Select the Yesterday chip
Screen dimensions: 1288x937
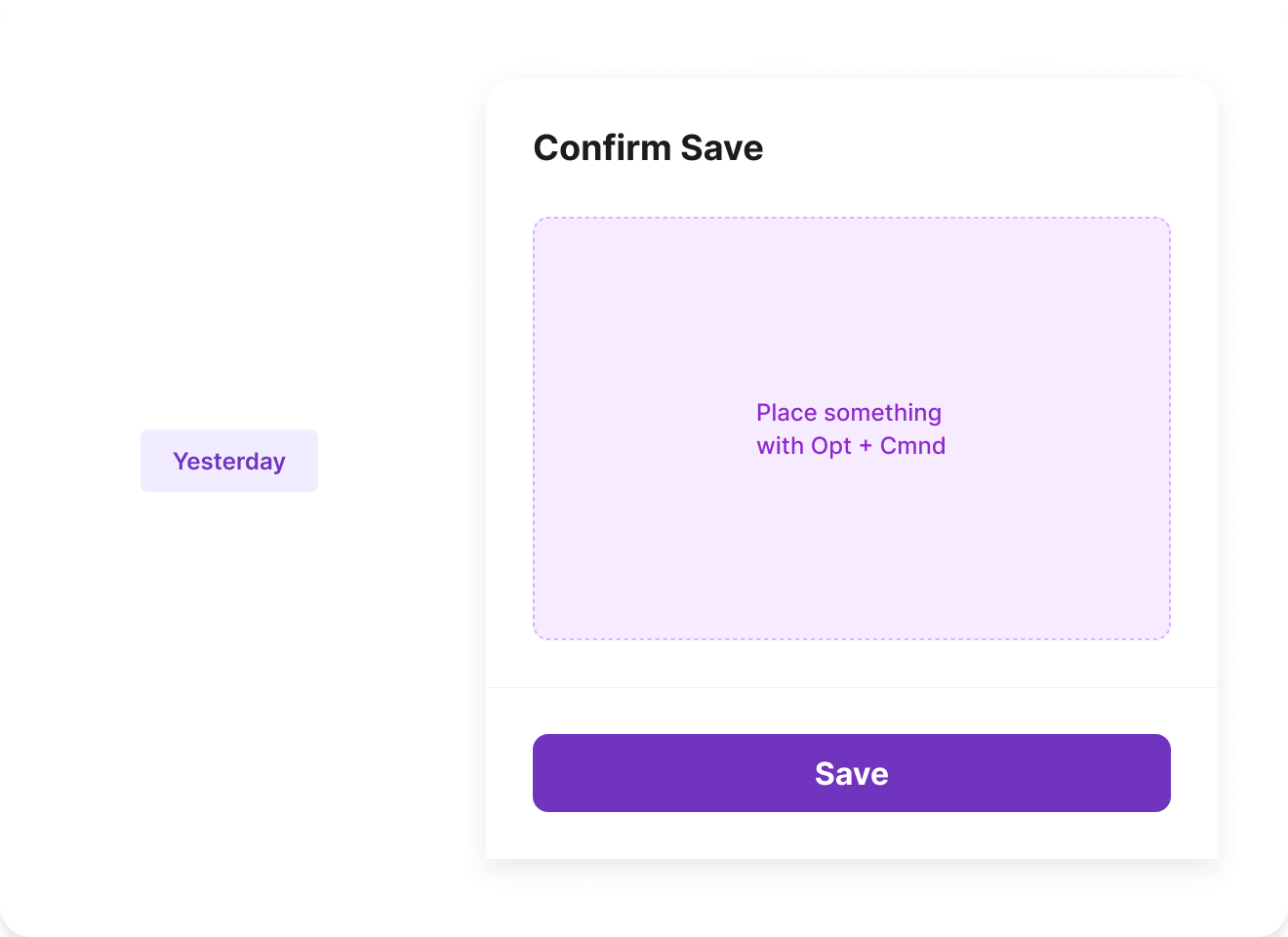pyautogui.click(x=229, y=461)
